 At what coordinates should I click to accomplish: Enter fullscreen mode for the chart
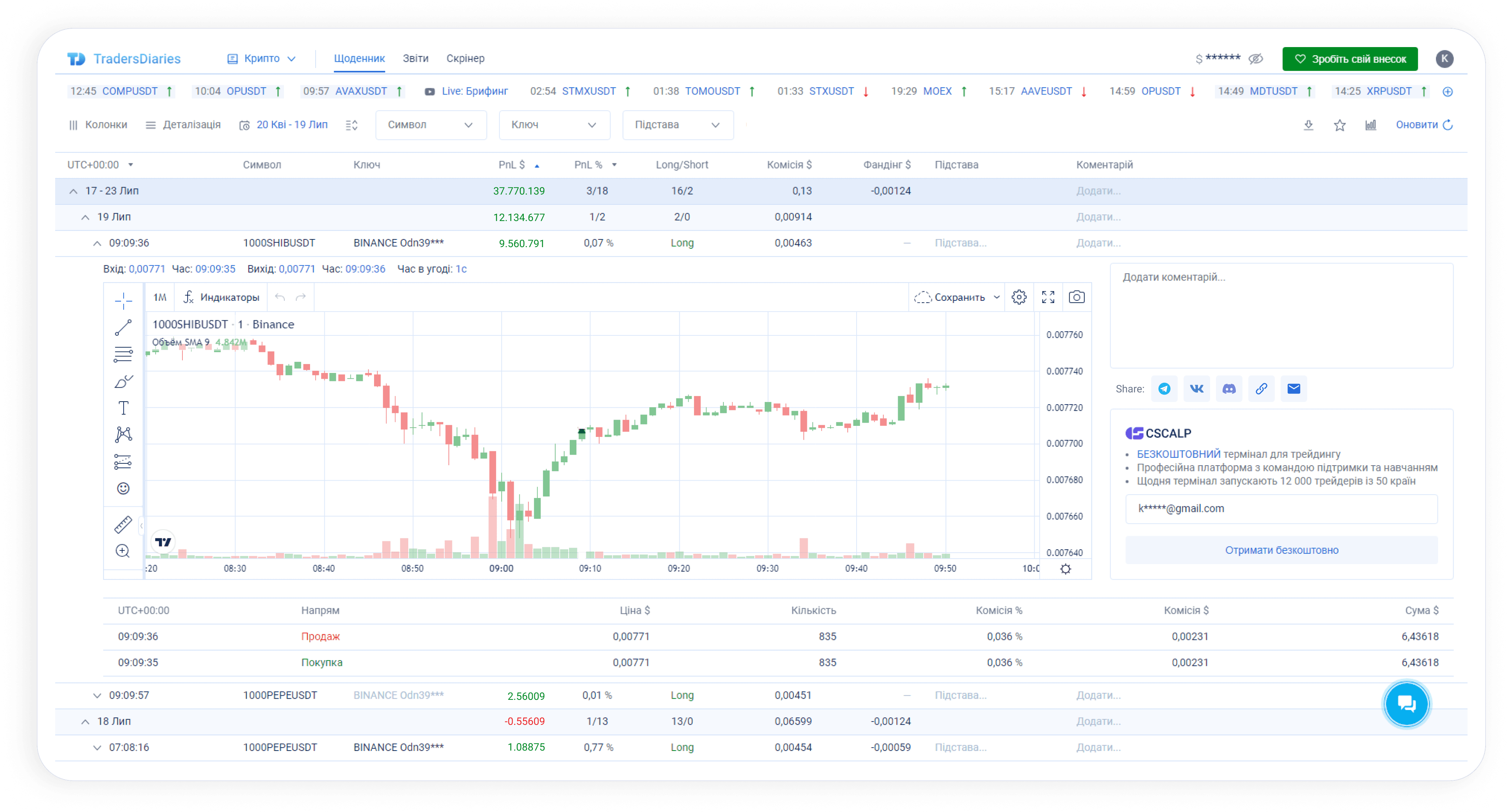[1048, 298]
